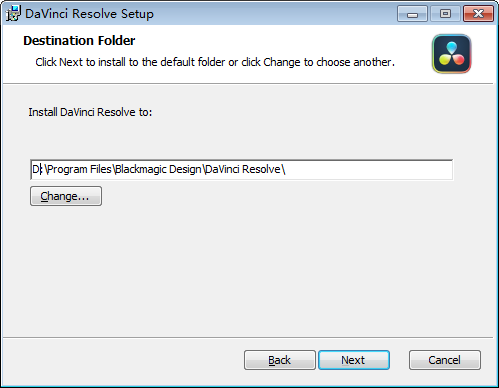Click the DaVinci Resolve logo
This screenshot has width=499, height=388.
(x=452, y=54)
